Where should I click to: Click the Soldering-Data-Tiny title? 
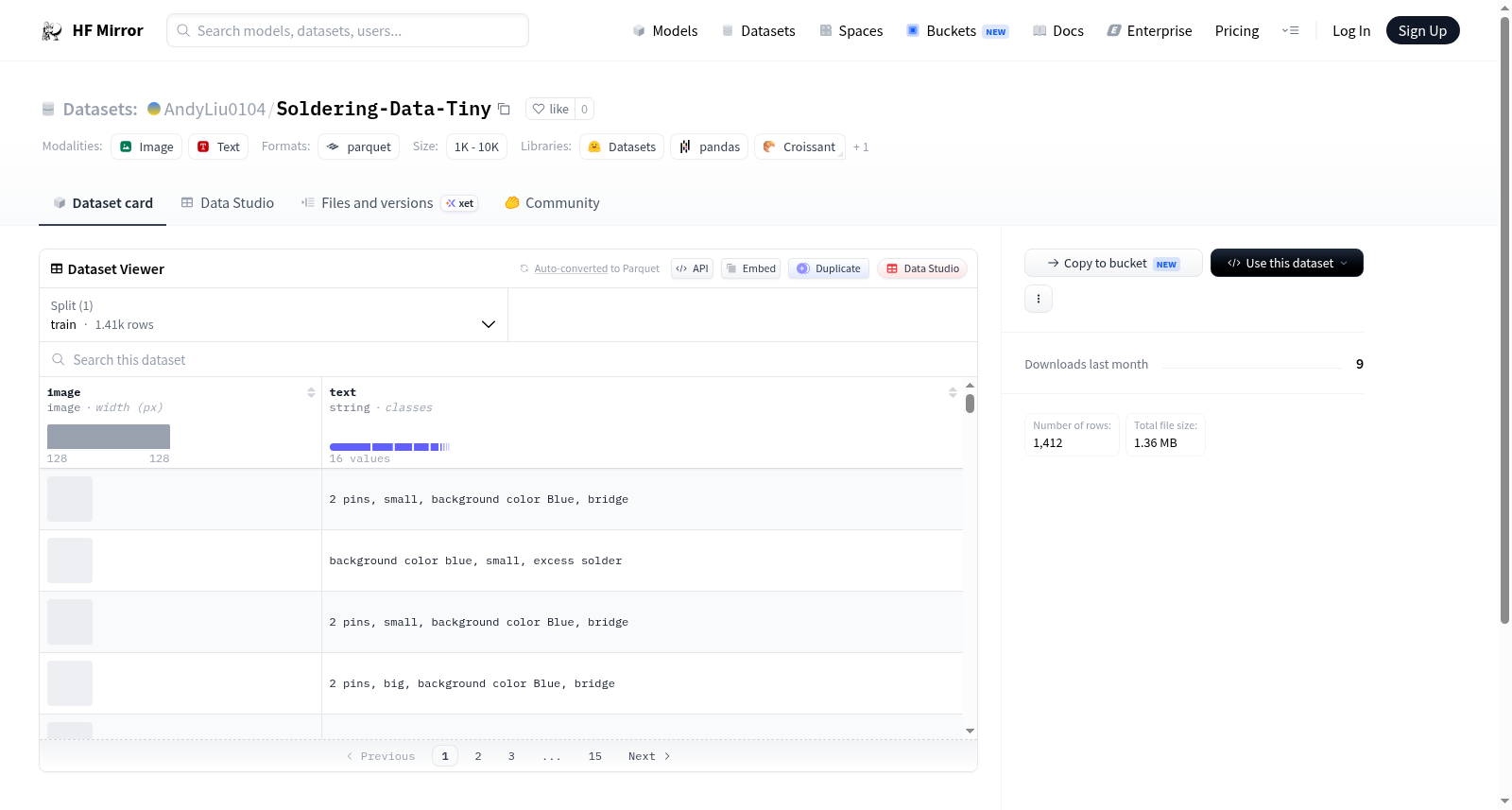click(384, 109)
